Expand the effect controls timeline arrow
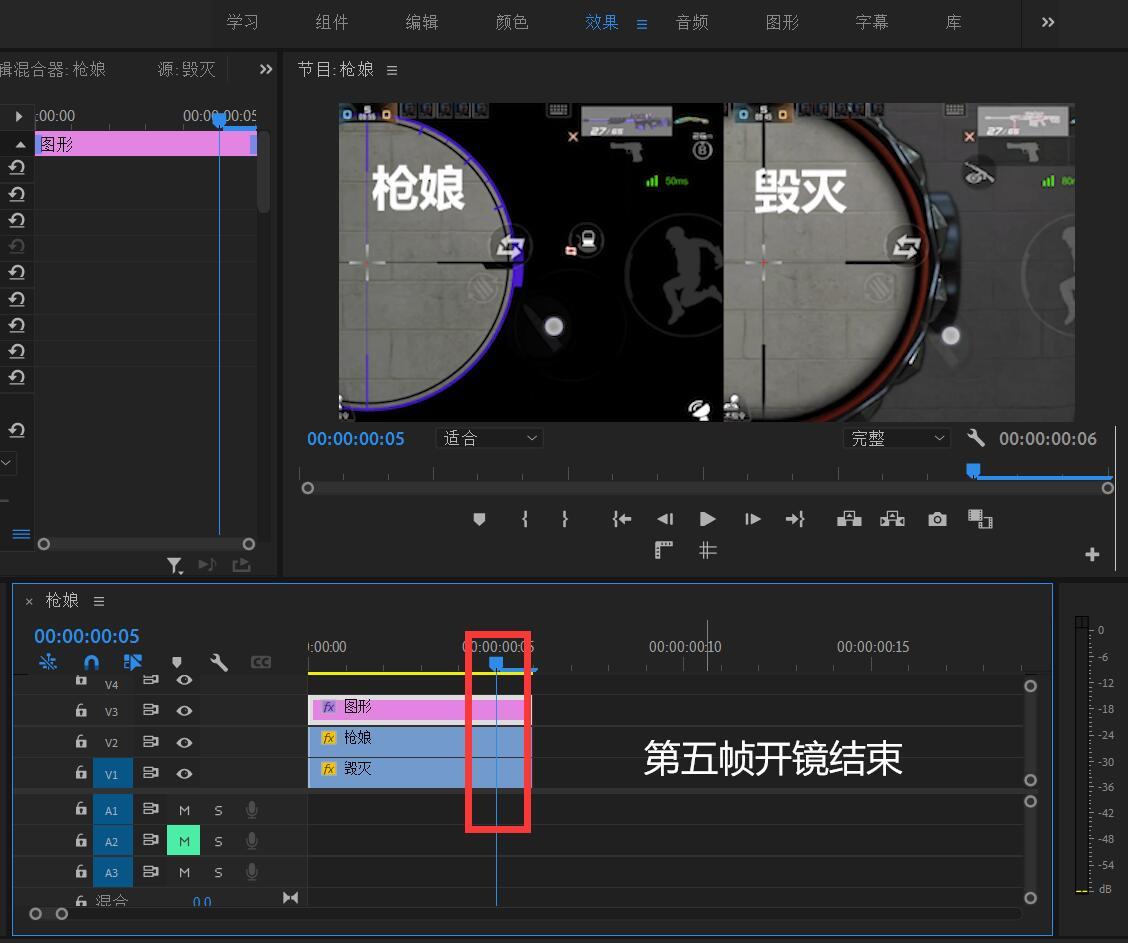 (19, 116)
